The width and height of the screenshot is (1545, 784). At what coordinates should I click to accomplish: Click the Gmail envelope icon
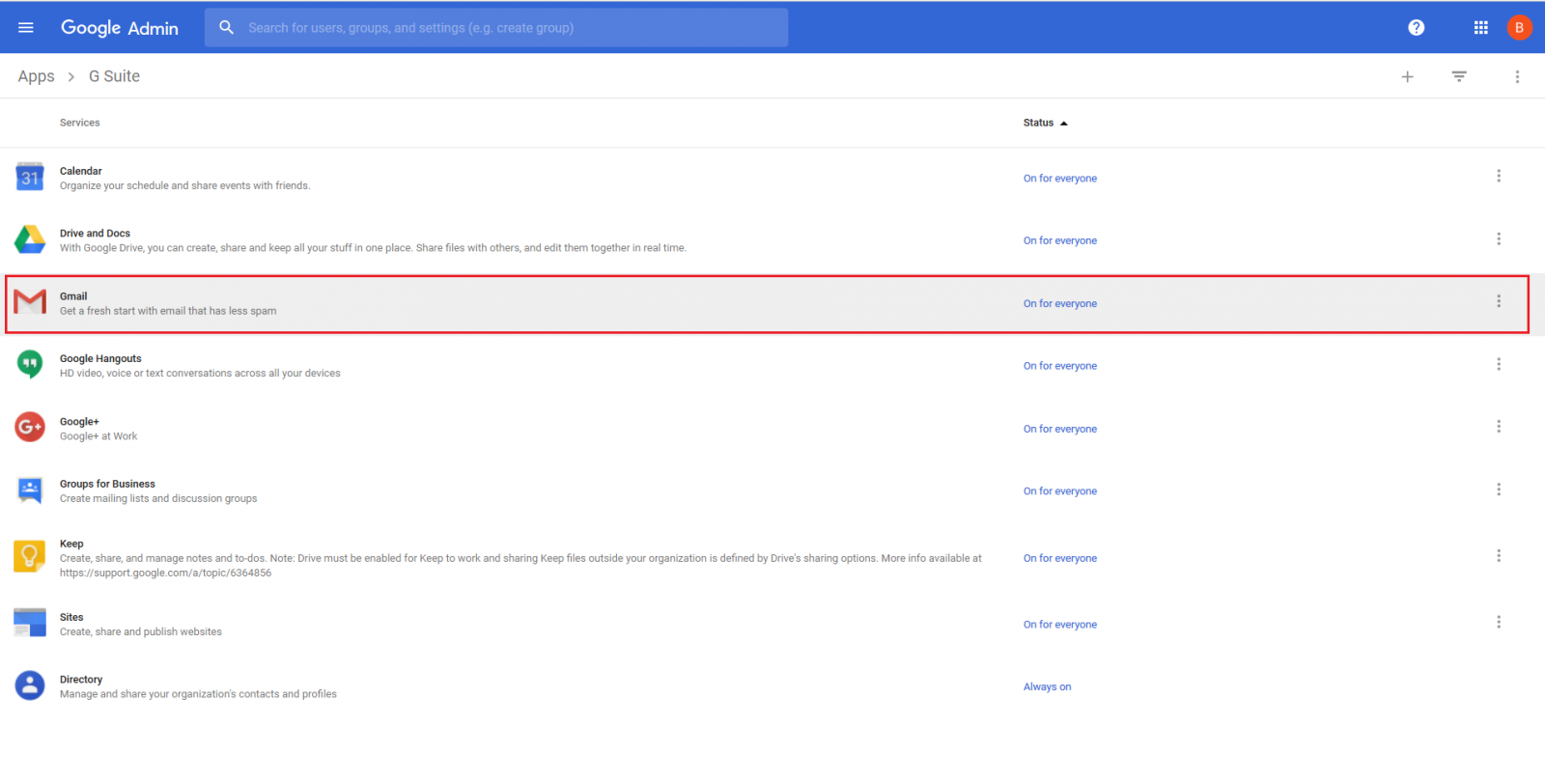tap(30, 302)
